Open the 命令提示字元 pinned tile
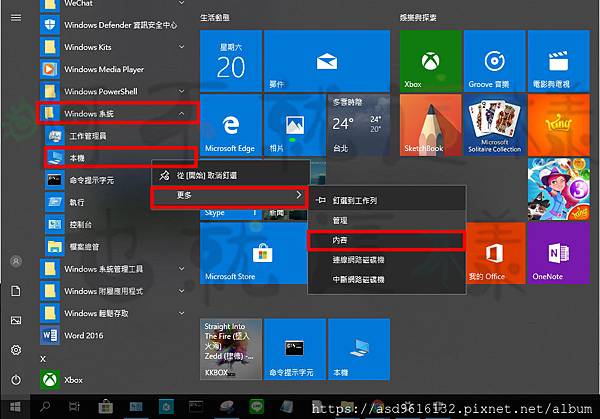Image resolution: width=600 pixels, height=419 pixels. click(x=295, y=349)
